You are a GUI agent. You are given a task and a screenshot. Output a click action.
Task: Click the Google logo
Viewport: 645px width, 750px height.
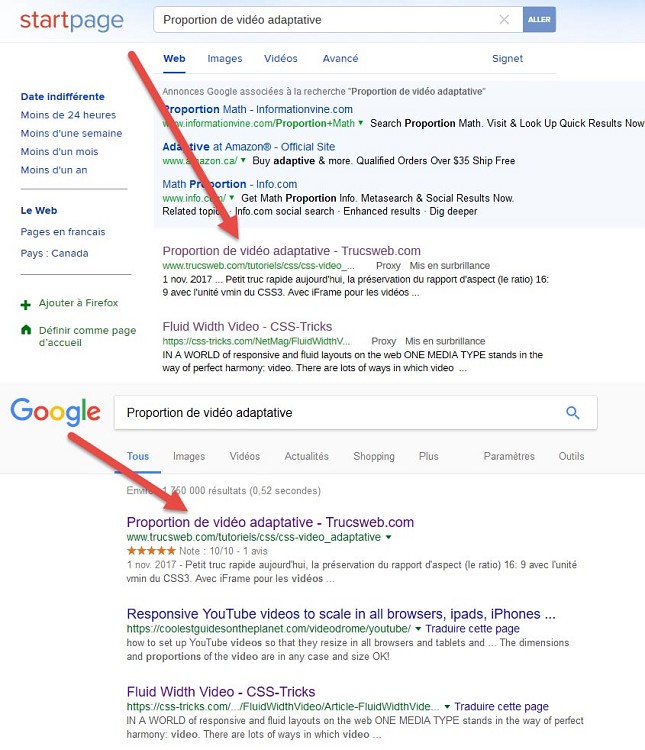tap(56, 412)
